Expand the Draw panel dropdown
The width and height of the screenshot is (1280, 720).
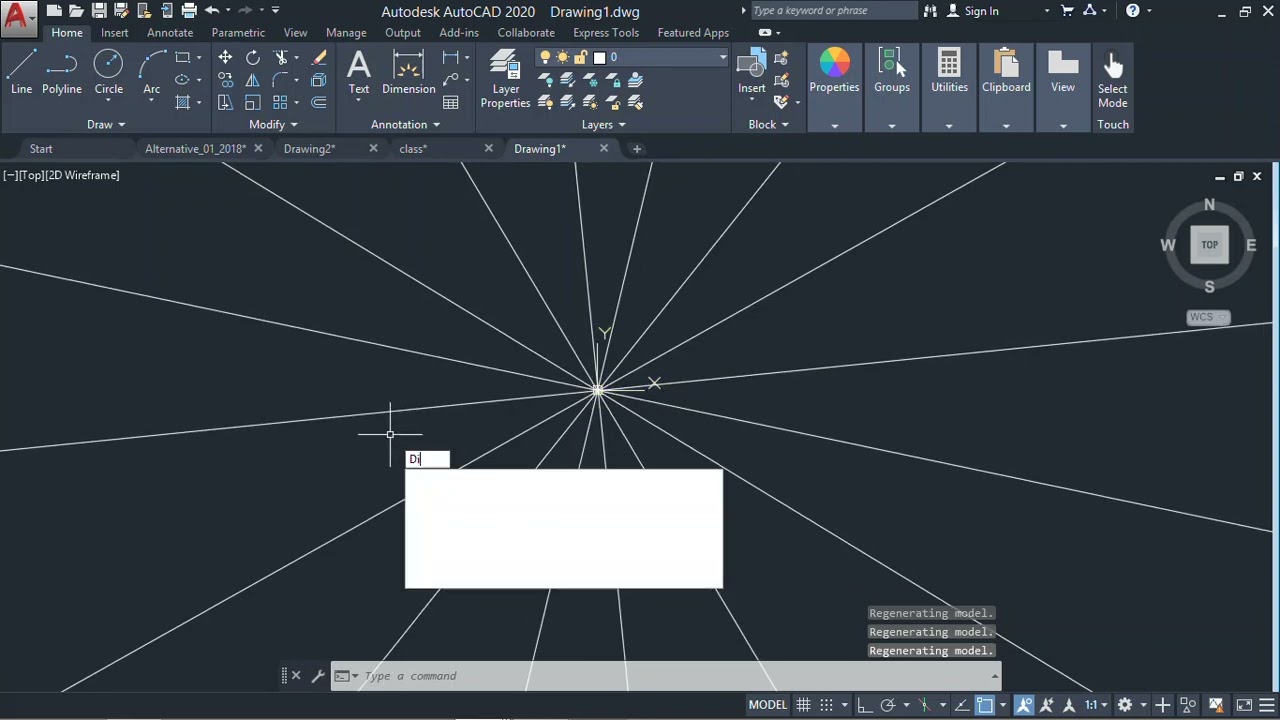(106, 124)
